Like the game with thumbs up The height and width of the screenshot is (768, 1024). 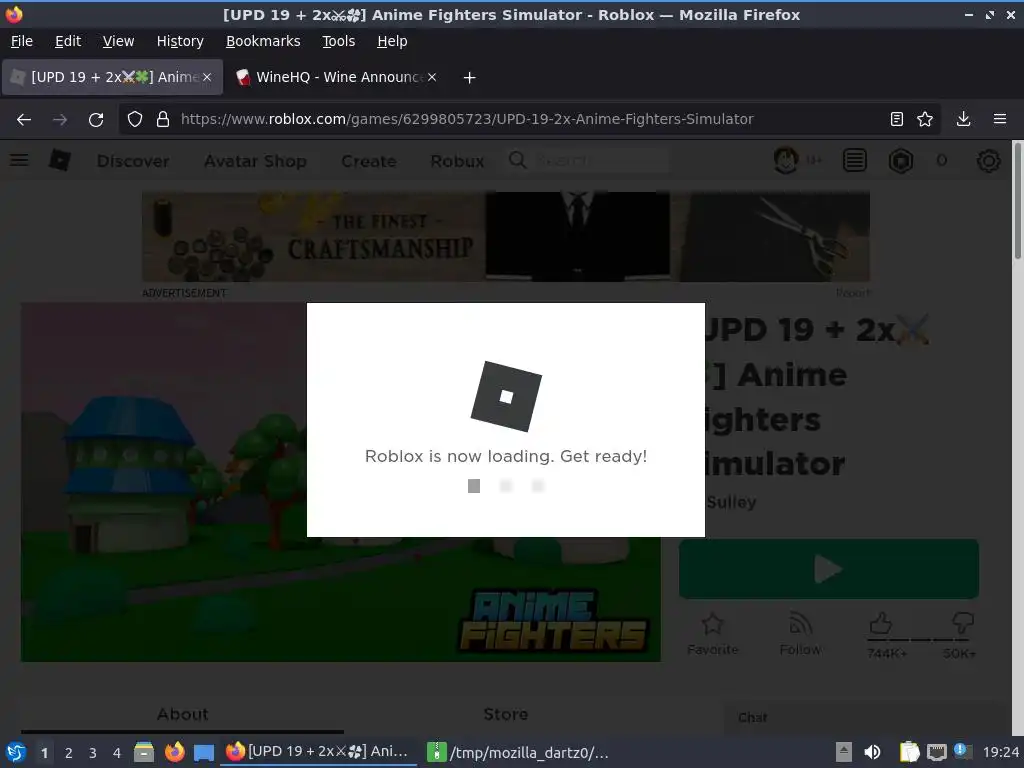[x=880, y=623]
